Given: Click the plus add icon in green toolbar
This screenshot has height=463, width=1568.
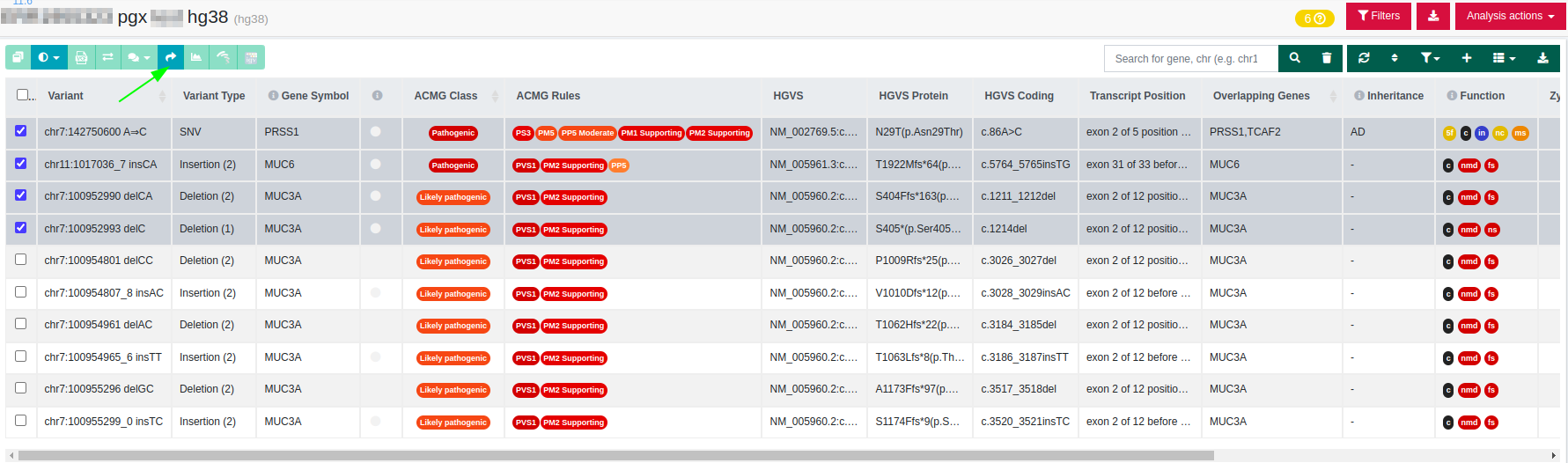Looking at the screenshot, I should tap(1467, 58).
